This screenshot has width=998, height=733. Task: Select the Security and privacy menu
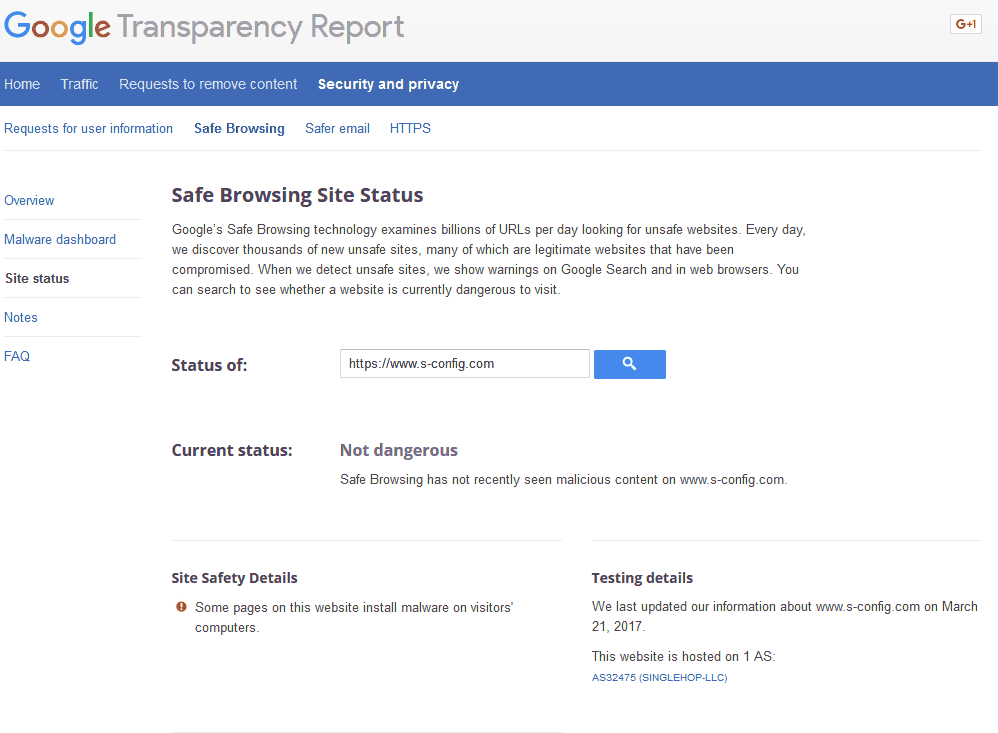click(388, 84)
